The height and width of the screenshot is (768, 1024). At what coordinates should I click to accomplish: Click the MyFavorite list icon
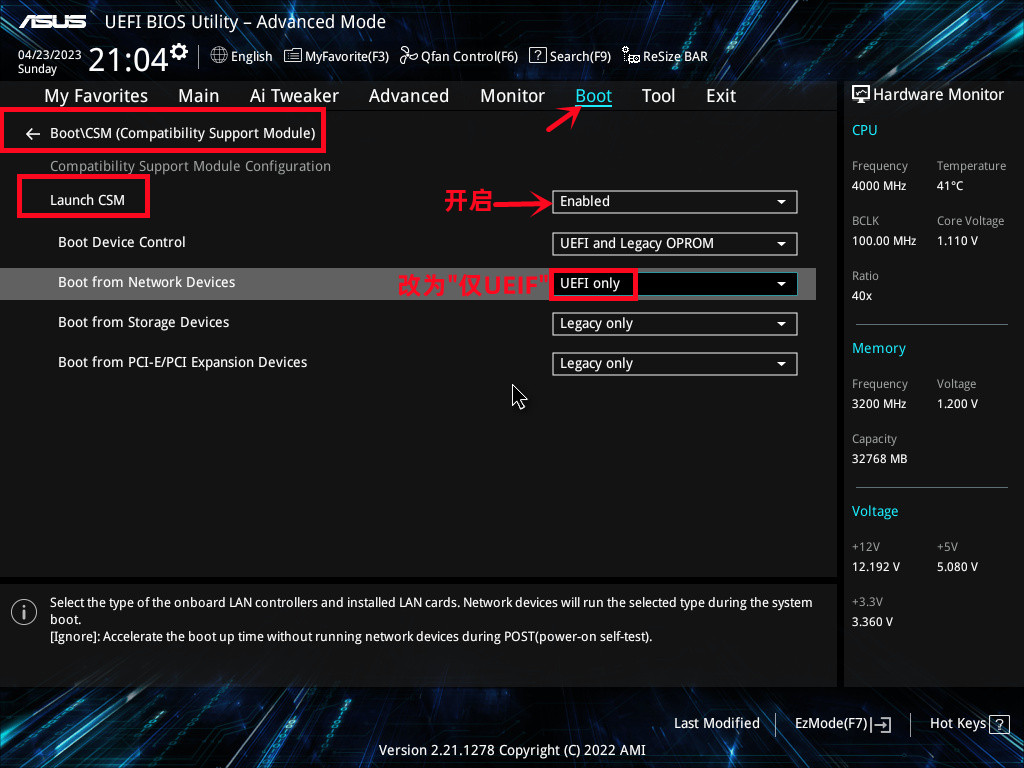point(293,56)
